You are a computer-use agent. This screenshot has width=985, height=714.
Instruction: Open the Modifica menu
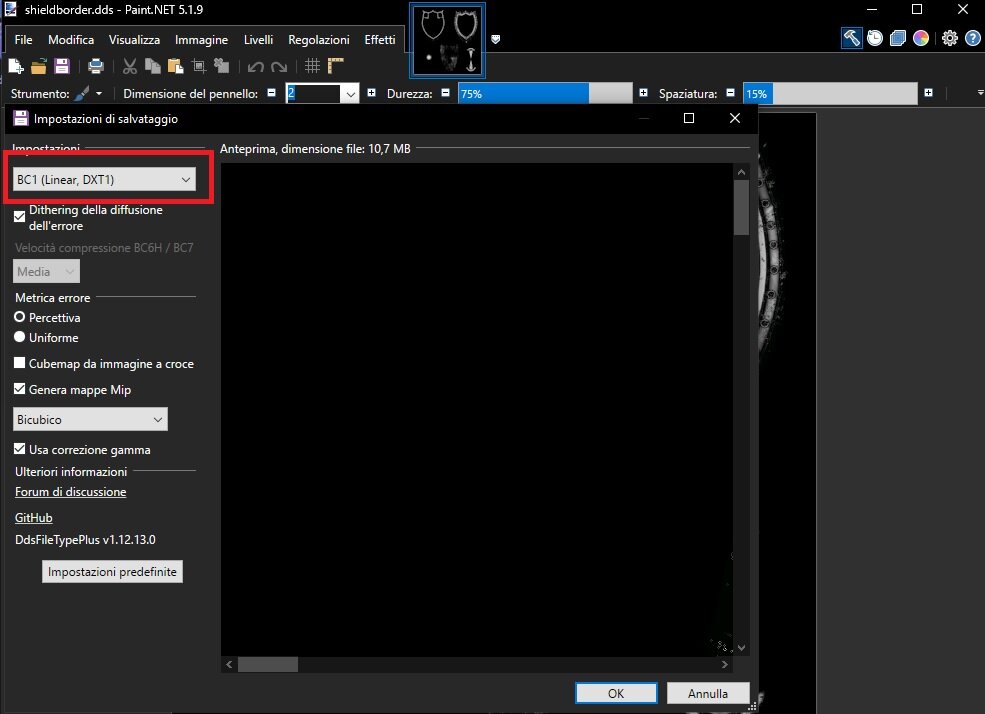pos(71,40)
